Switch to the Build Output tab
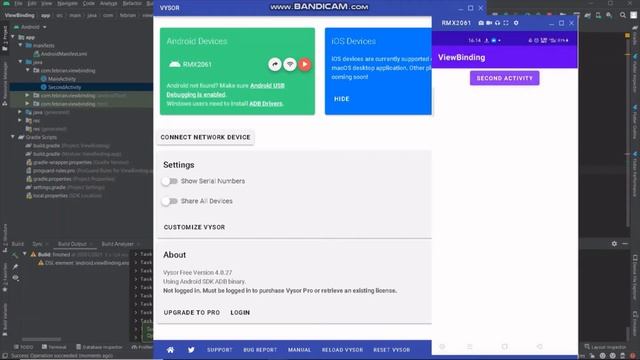 point(72,244)
